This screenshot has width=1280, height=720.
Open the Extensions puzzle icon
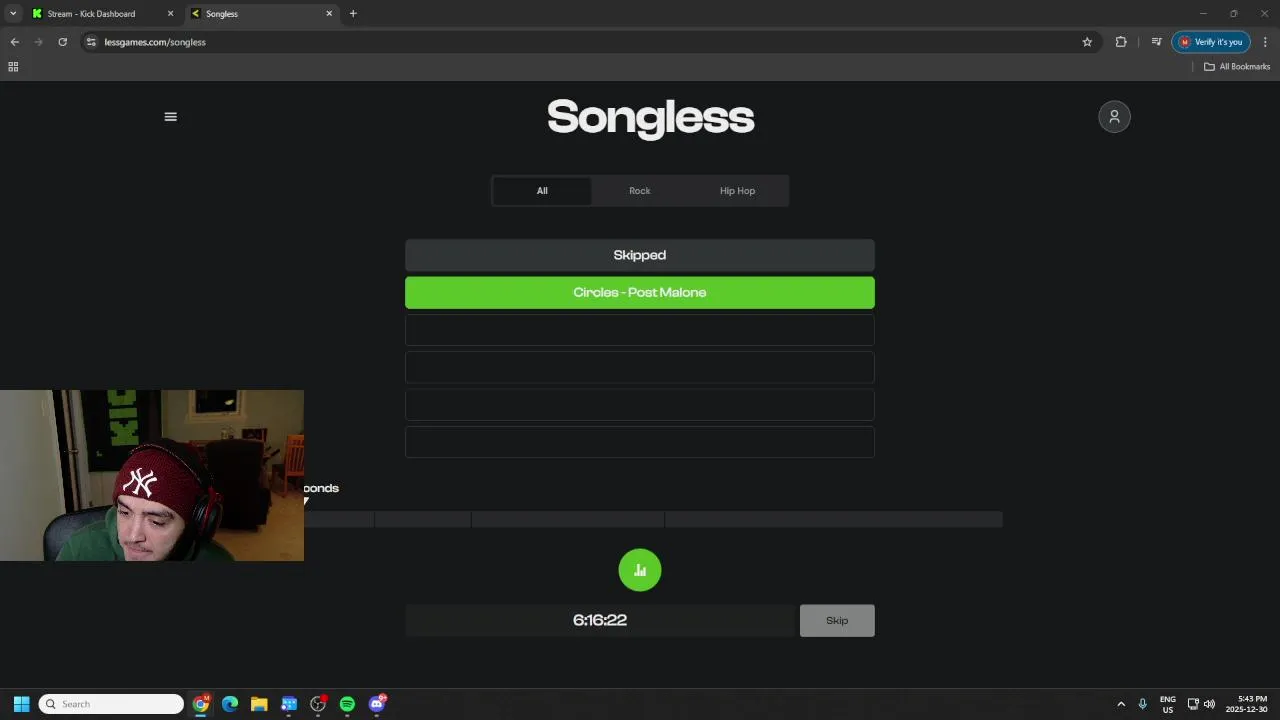(1120, 42)
